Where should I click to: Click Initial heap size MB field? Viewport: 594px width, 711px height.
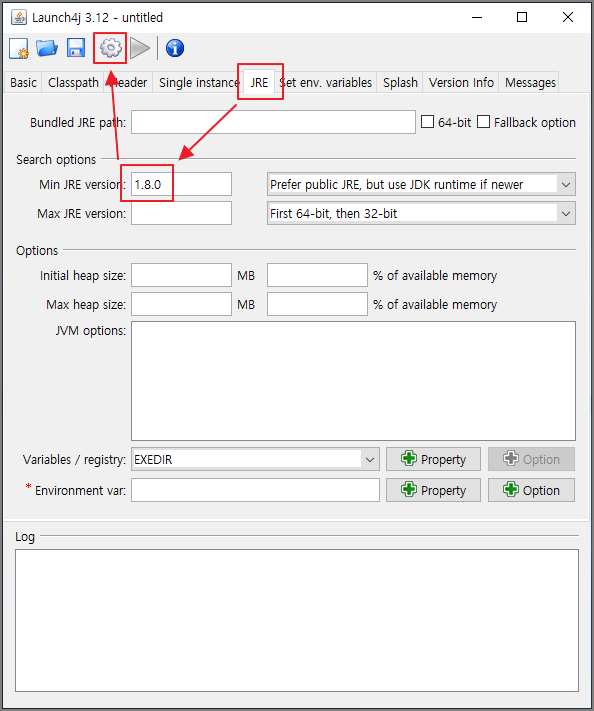coord(181,275)
